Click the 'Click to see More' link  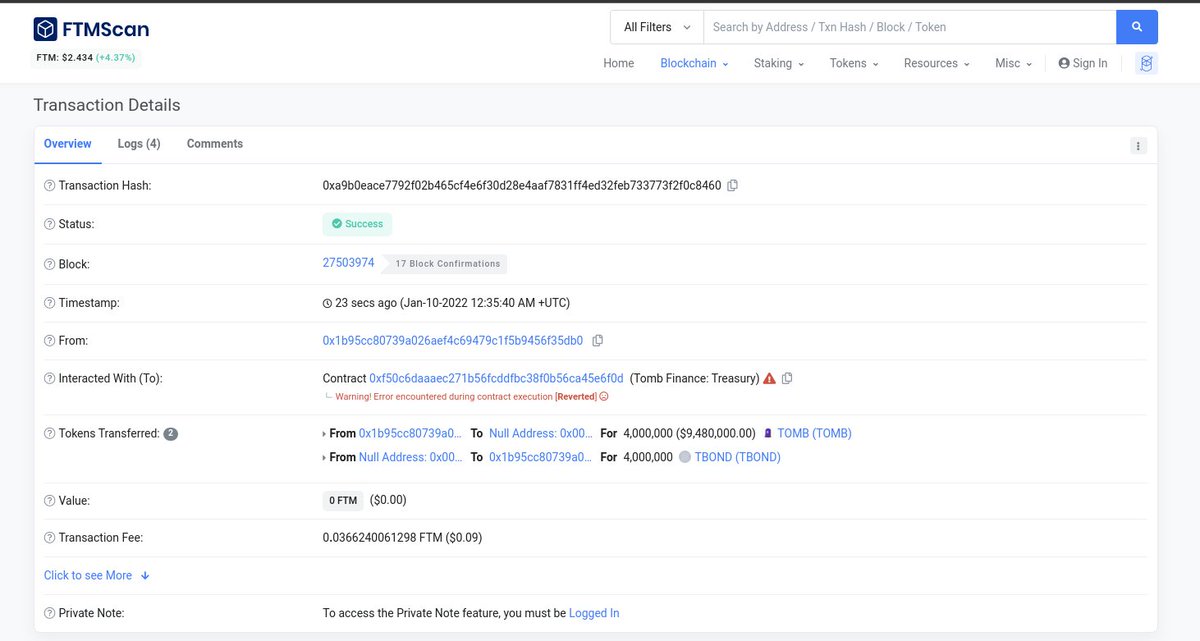point(88,575)
